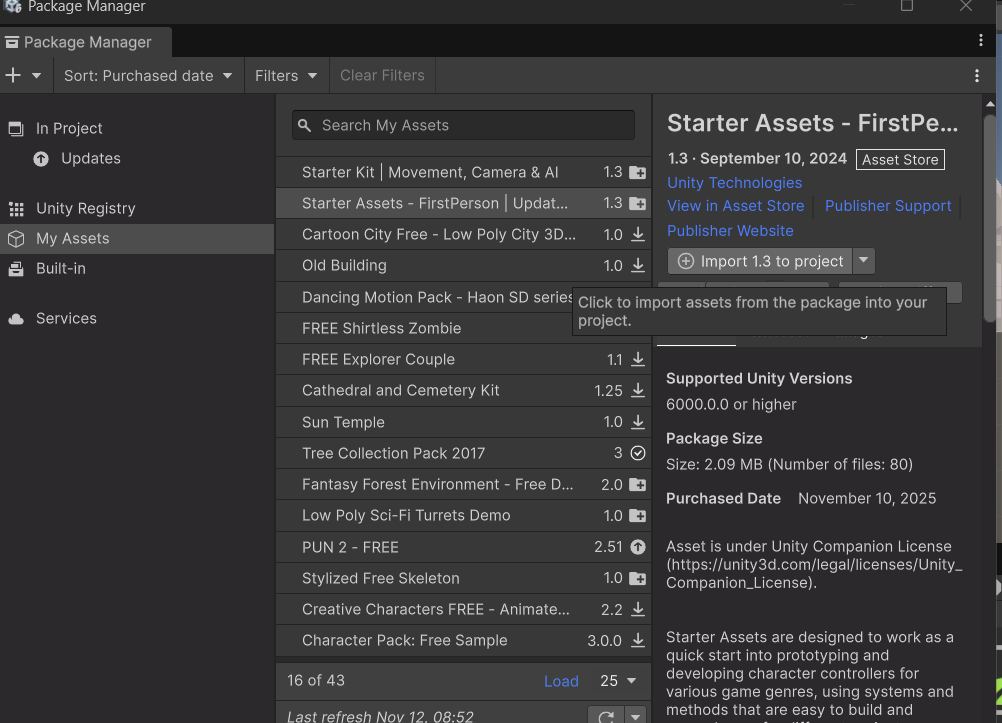Click the checkmark icon for Tree Collection Pack 2017
Screen dimensions: 1002x723
[x=637, y=453]
